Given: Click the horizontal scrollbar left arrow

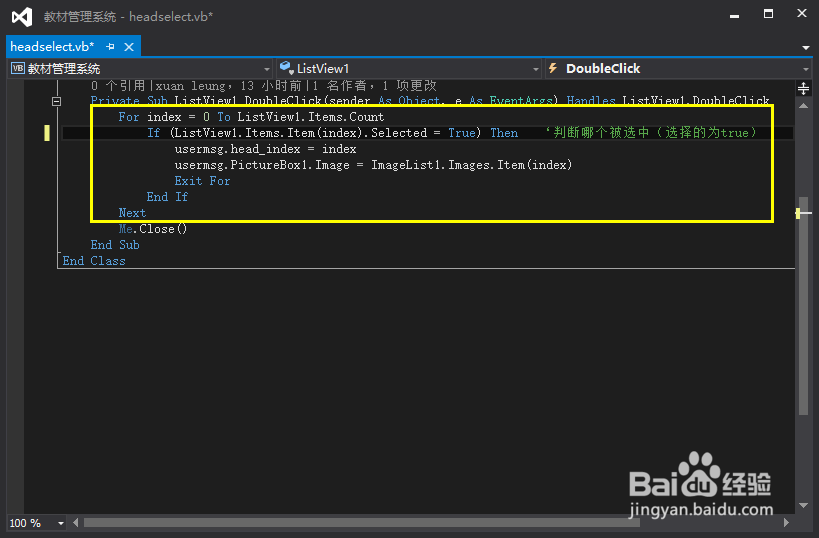Looking at the screenshot, I should coord(76,522).
